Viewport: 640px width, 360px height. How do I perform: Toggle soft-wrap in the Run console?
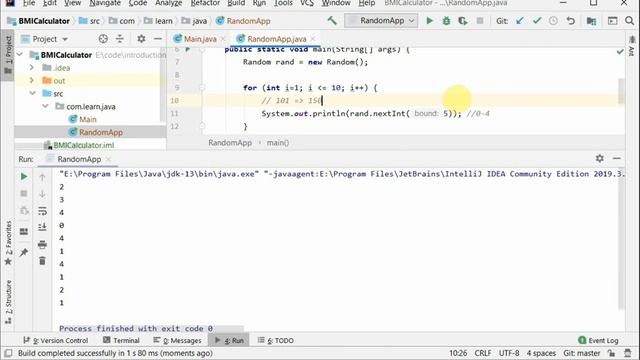[42, 211]
